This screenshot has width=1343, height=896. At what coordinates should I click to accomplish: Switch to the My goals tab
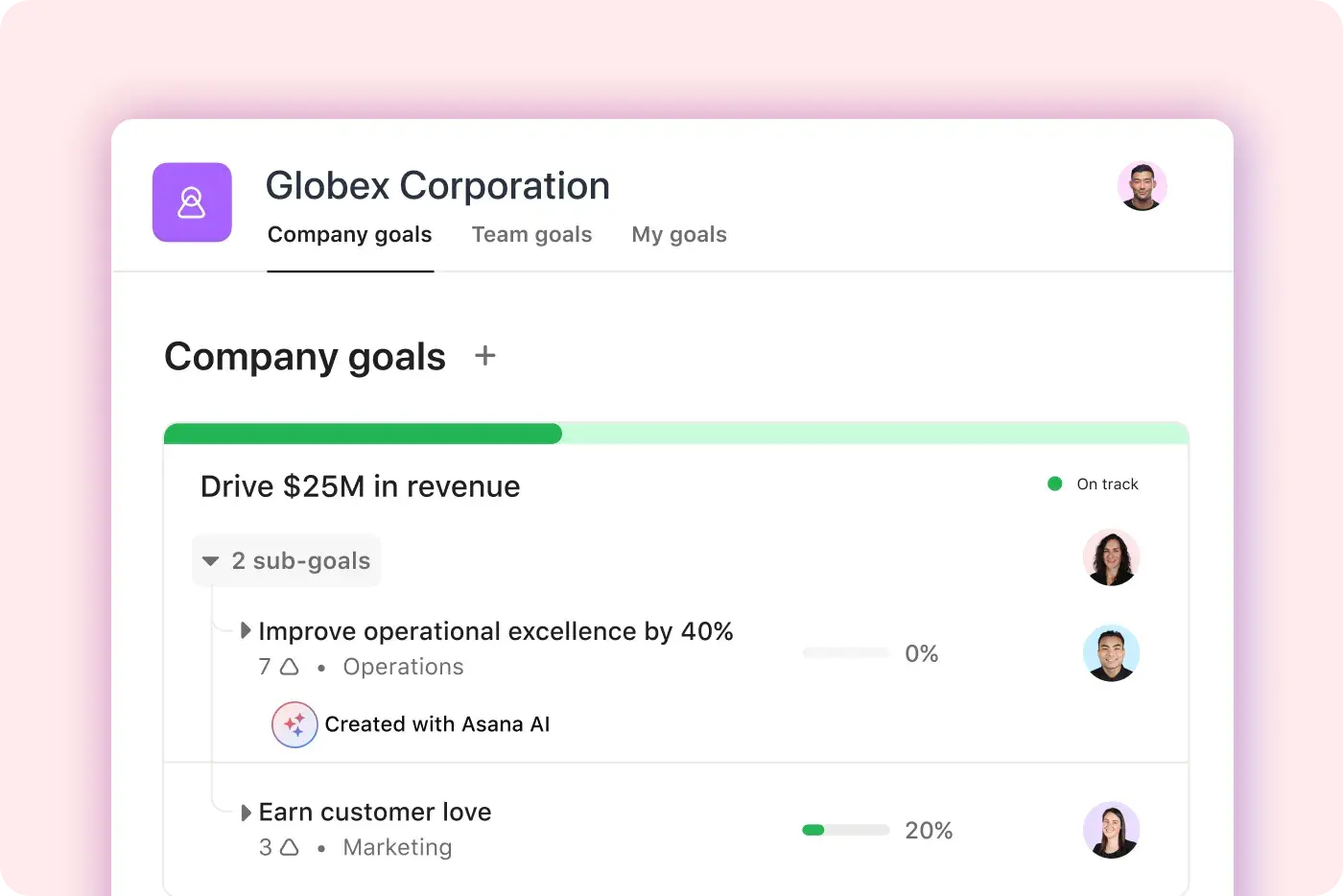679,235
